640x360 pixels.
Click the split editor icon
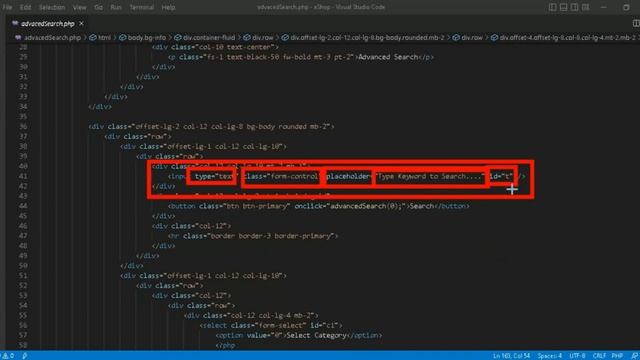point(636,24)
